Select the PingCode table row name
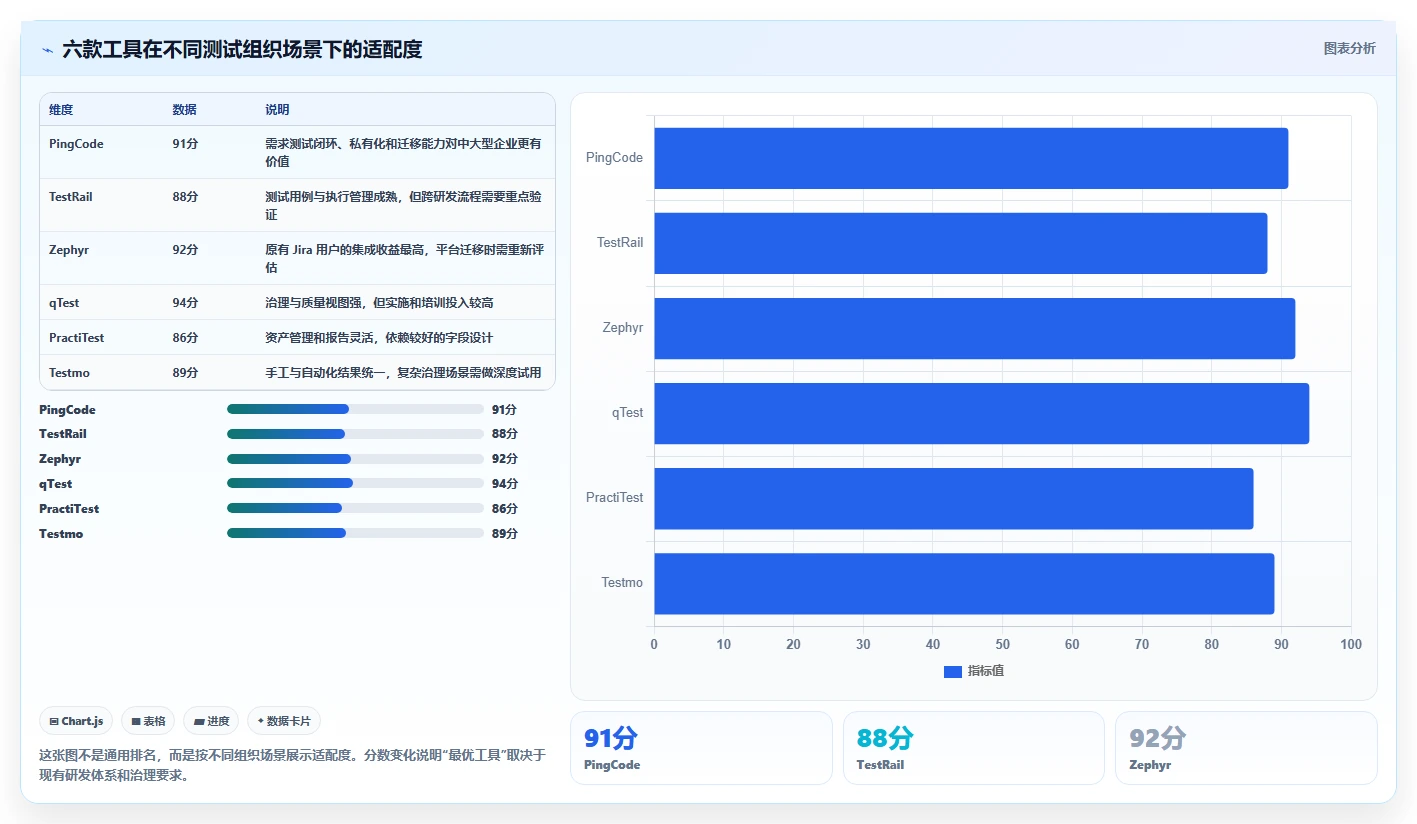 point(76,144)
